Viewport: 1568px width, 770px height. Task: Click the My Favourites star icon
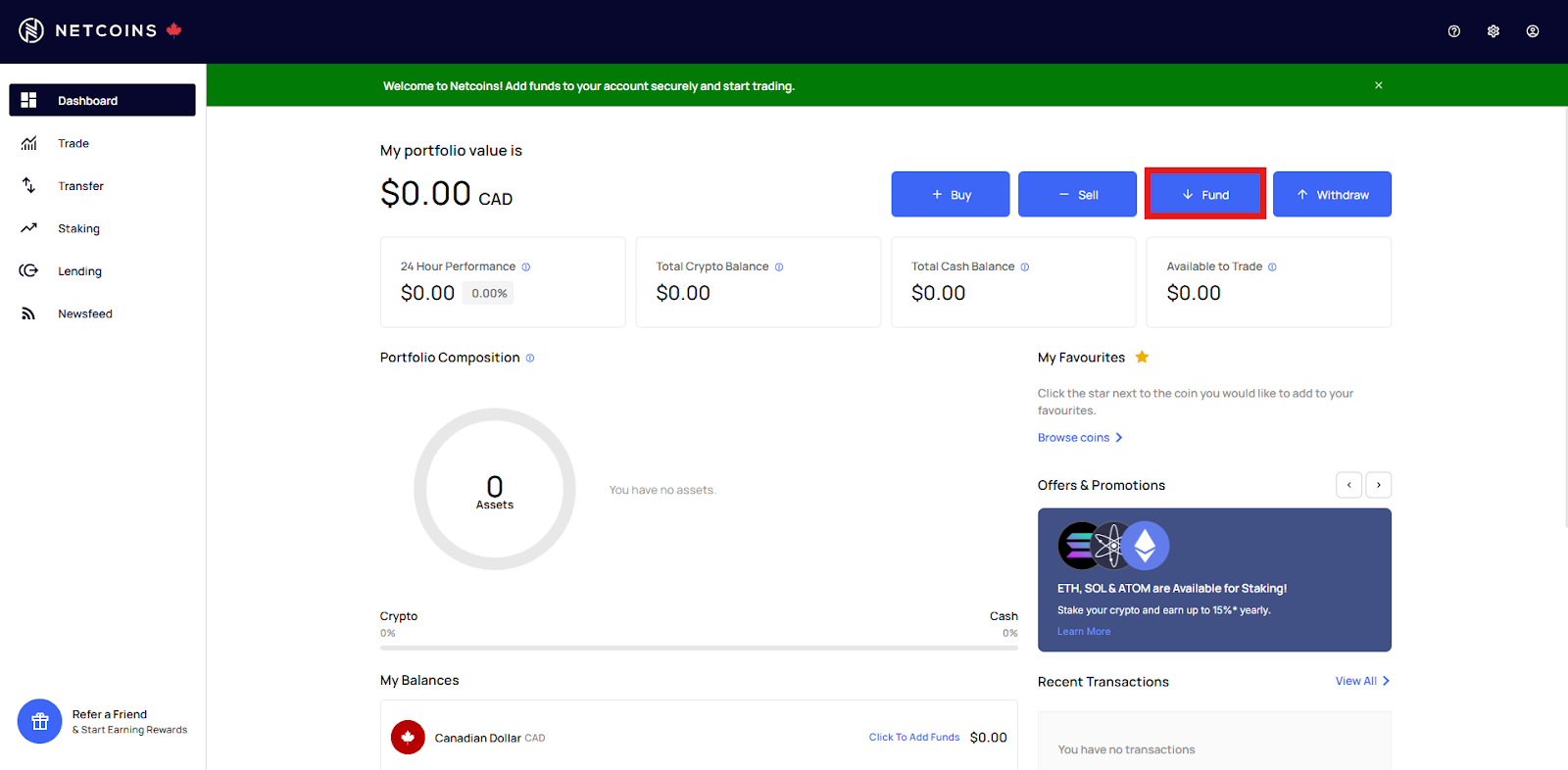tap(1142, 357)
